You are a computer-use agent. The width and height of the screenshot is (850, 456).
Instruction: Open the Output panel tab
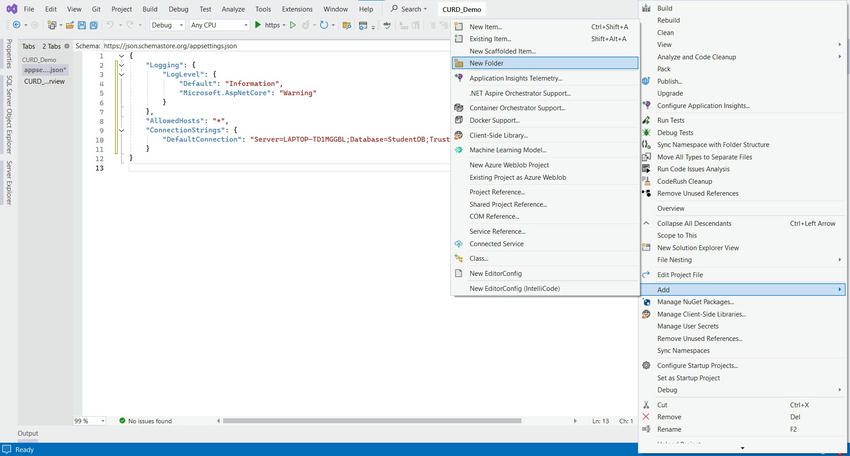28,434
